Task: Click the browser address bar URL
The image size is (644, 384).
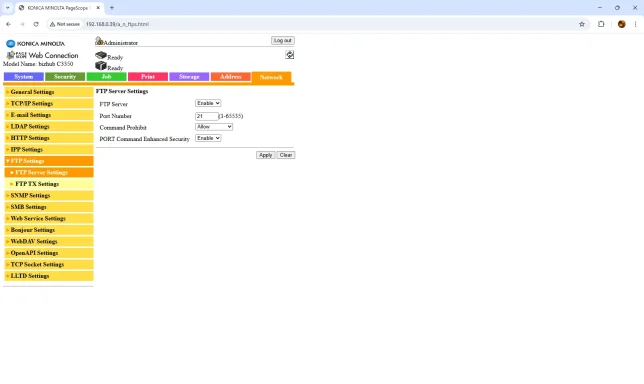Action: [x=117, y=24]
